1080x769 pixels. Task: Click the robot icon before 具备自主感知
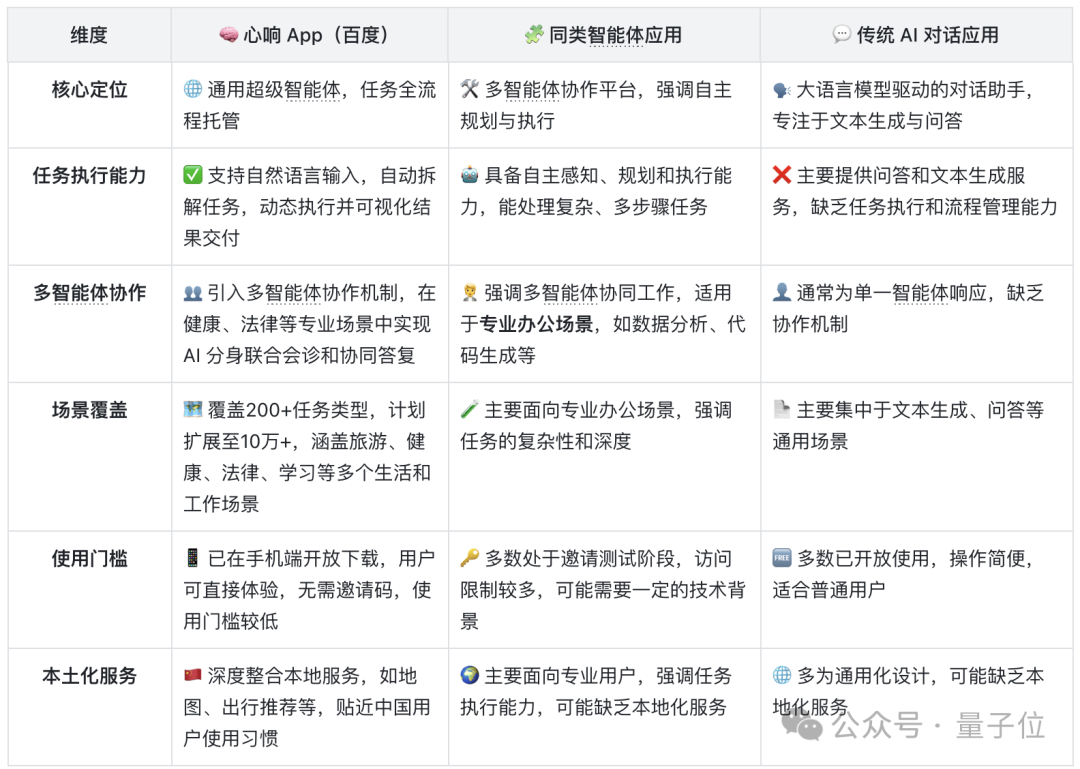470,175
